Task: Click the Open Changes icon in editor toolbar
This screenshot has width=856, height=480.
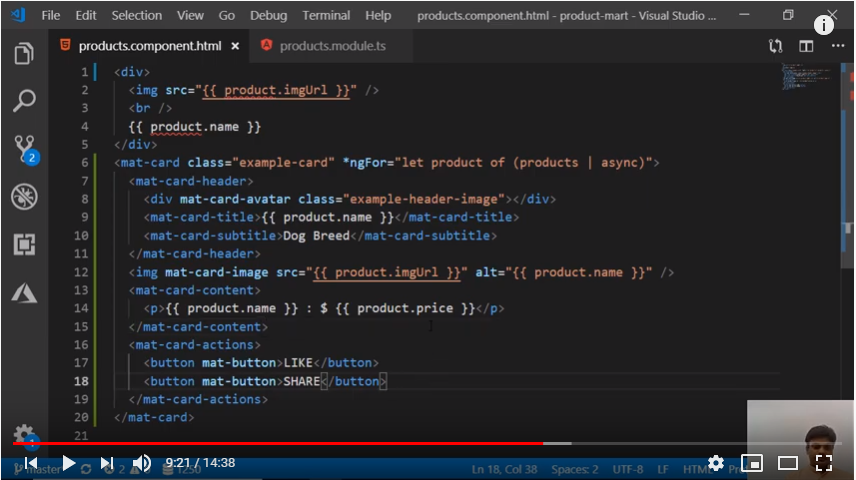Action: (775, 46)
